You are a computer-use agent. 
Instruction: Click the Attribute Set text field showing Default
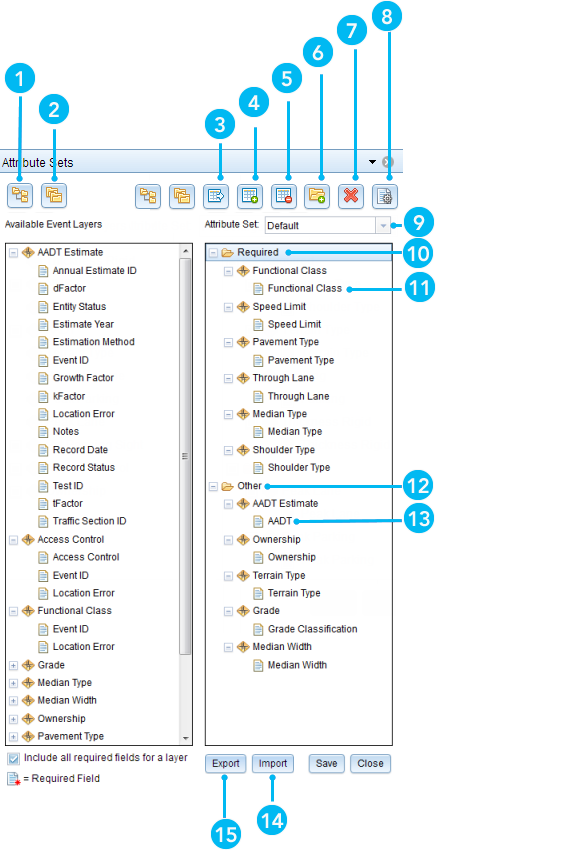tap(320, 225)
